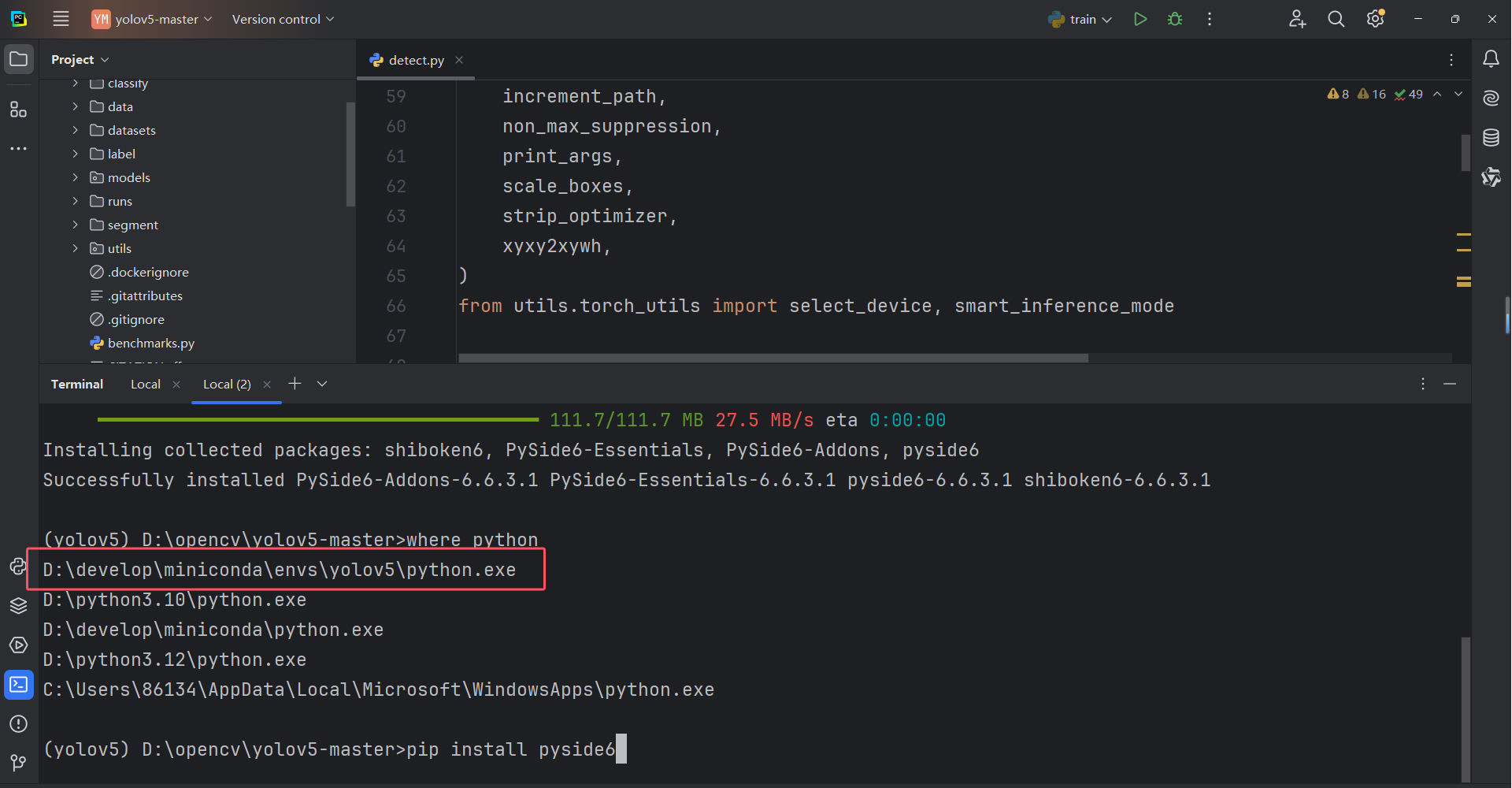
Task: Open the Notifications bell
Action: 1491,58
